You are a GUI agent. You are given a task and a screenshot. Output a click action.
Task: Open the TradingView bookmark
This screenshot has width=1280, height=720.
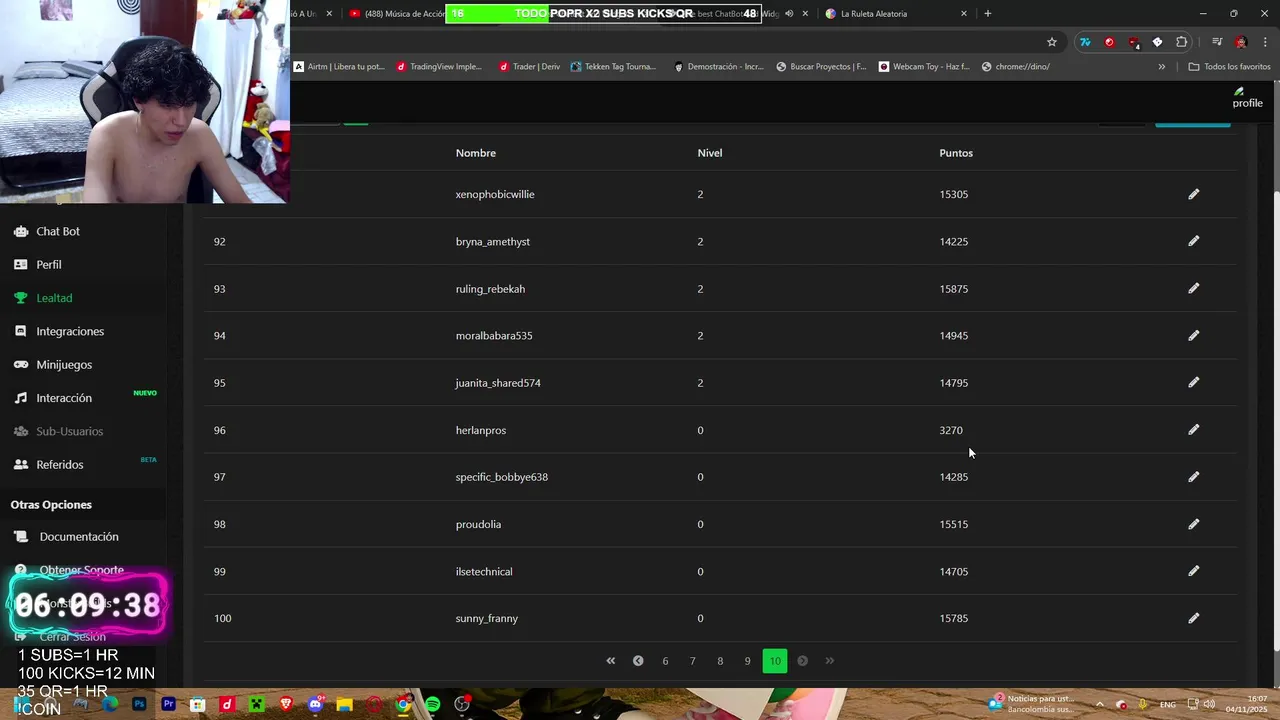point(439,67)
